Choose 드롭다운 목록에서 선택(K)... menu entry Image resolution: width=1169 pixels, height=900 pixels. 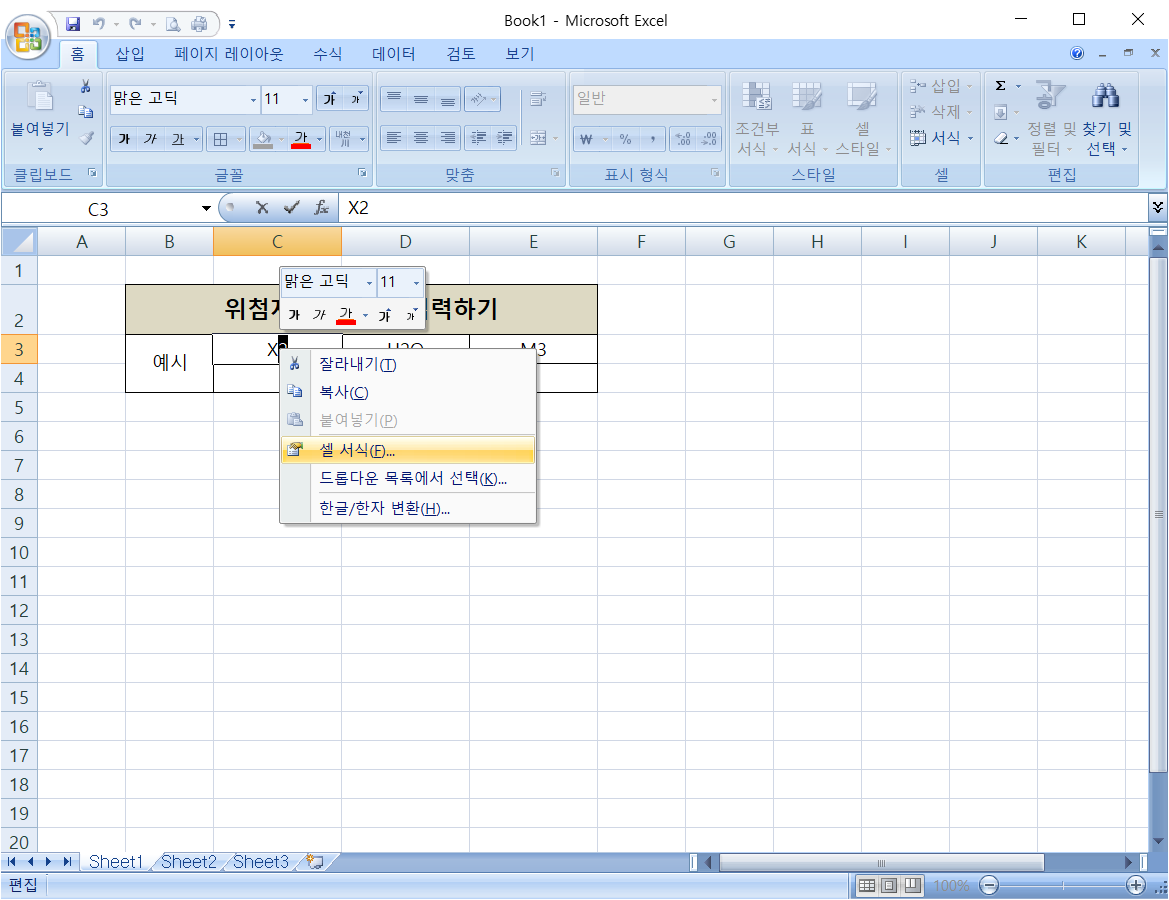[x=408, y=479]
